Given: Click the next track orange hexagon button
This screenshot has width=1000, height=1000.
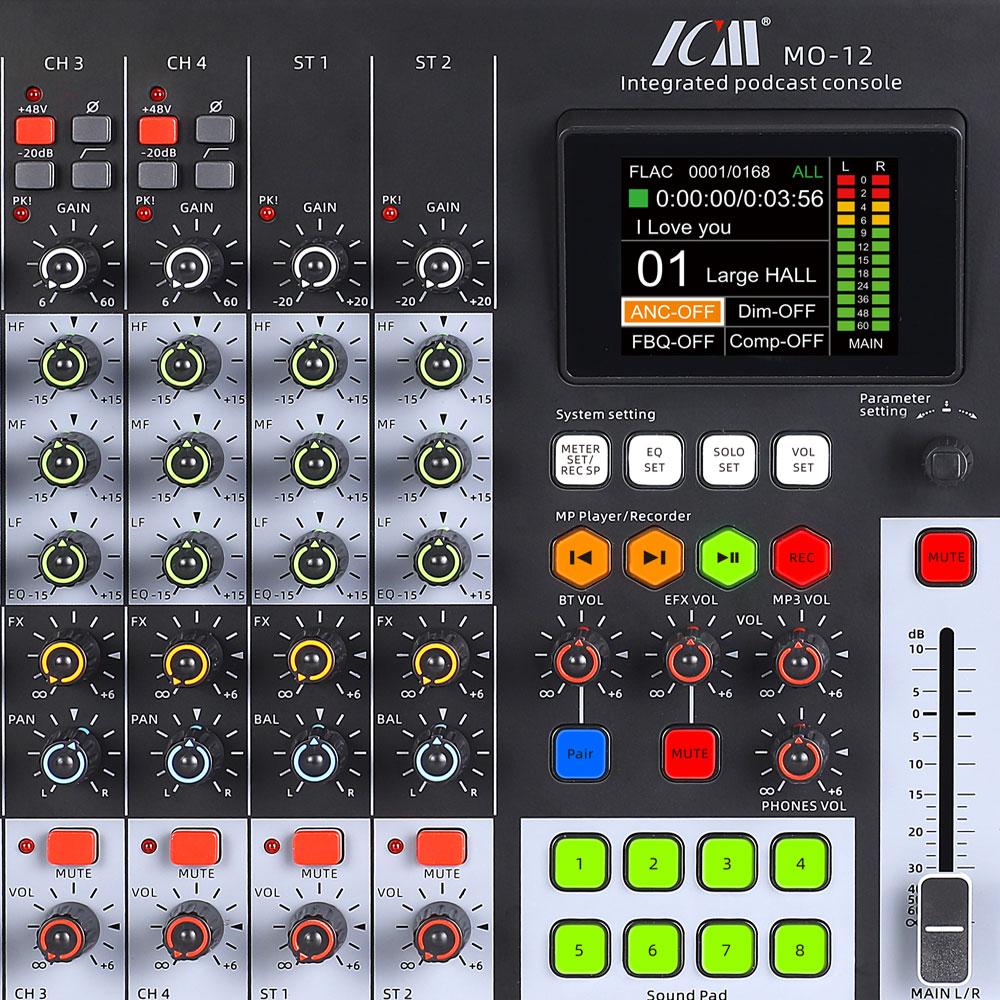Looking at the screenshot, I should tap(654, 557).
